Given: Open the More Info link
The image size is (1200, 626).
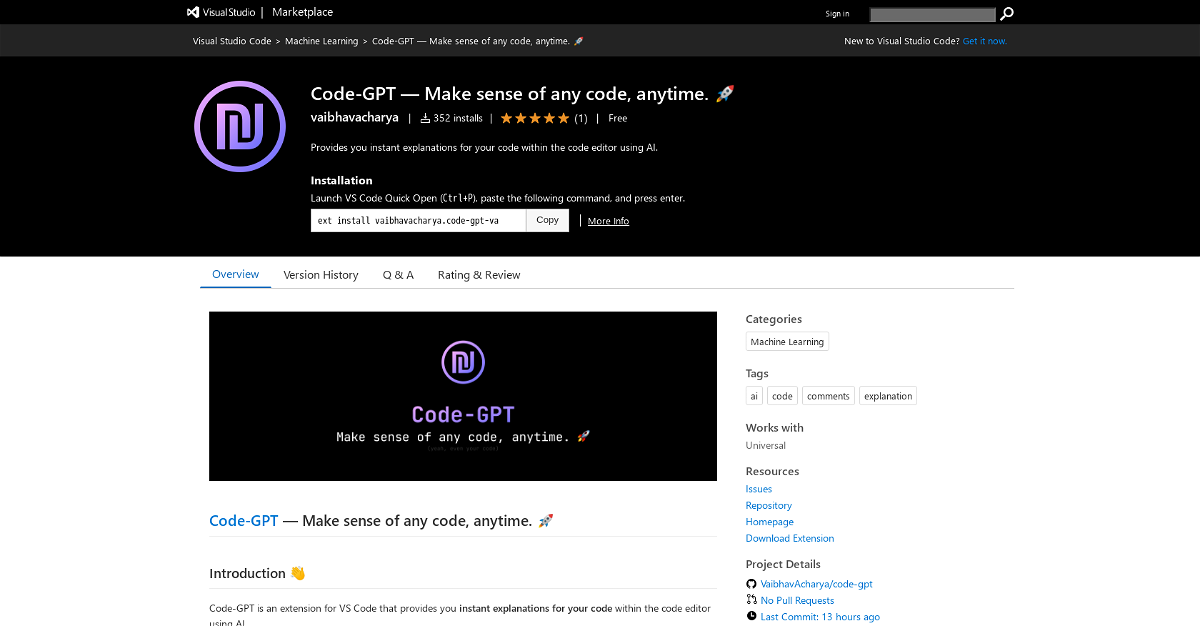Looking at the screenshot, I should 608,221.
